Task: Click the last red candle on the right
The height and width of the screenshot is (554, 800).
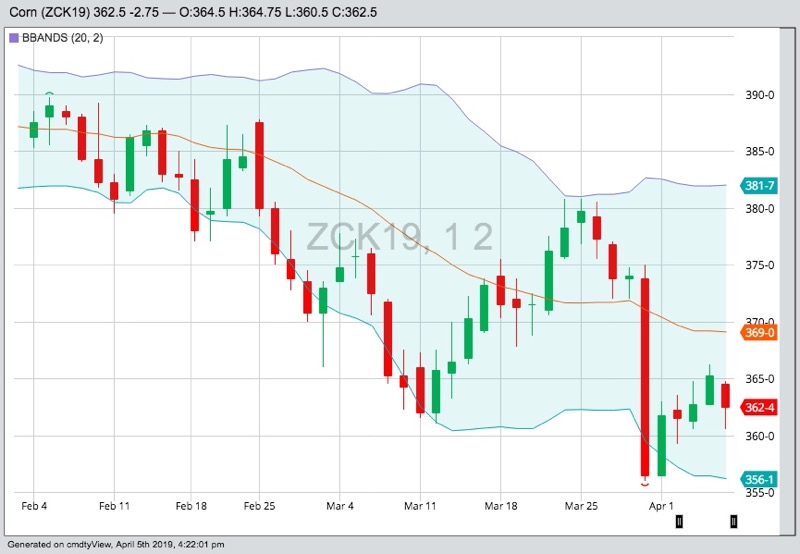Action: click(726, 395)
